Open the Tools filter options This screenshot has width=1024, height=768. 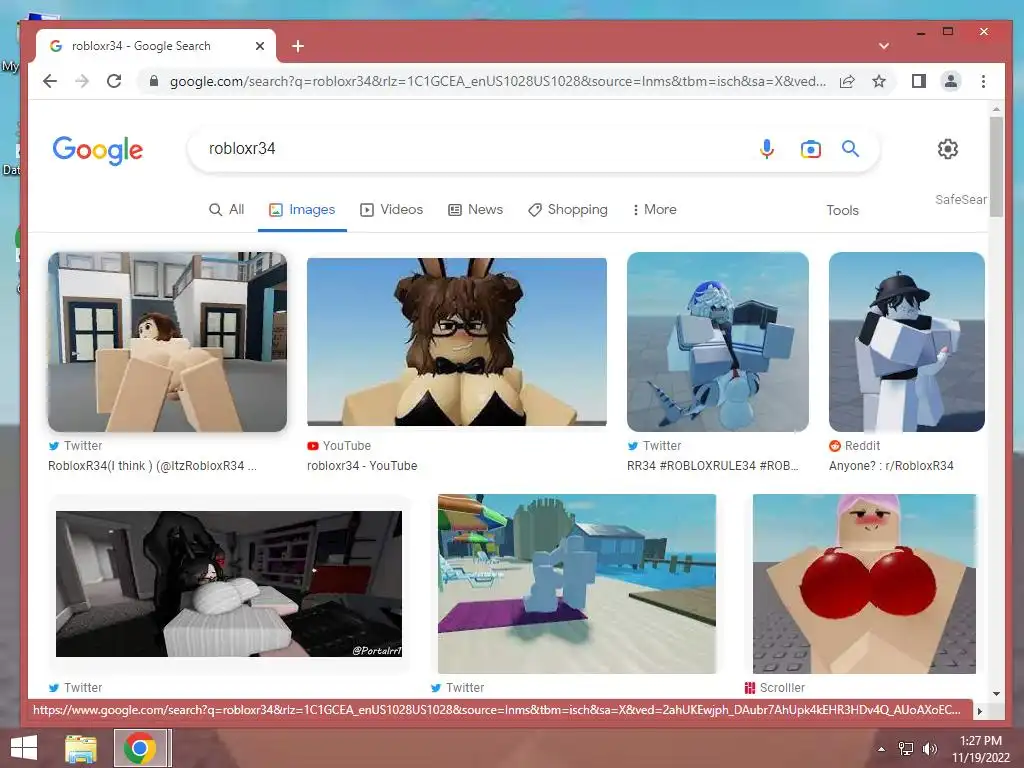pos(842,210)
